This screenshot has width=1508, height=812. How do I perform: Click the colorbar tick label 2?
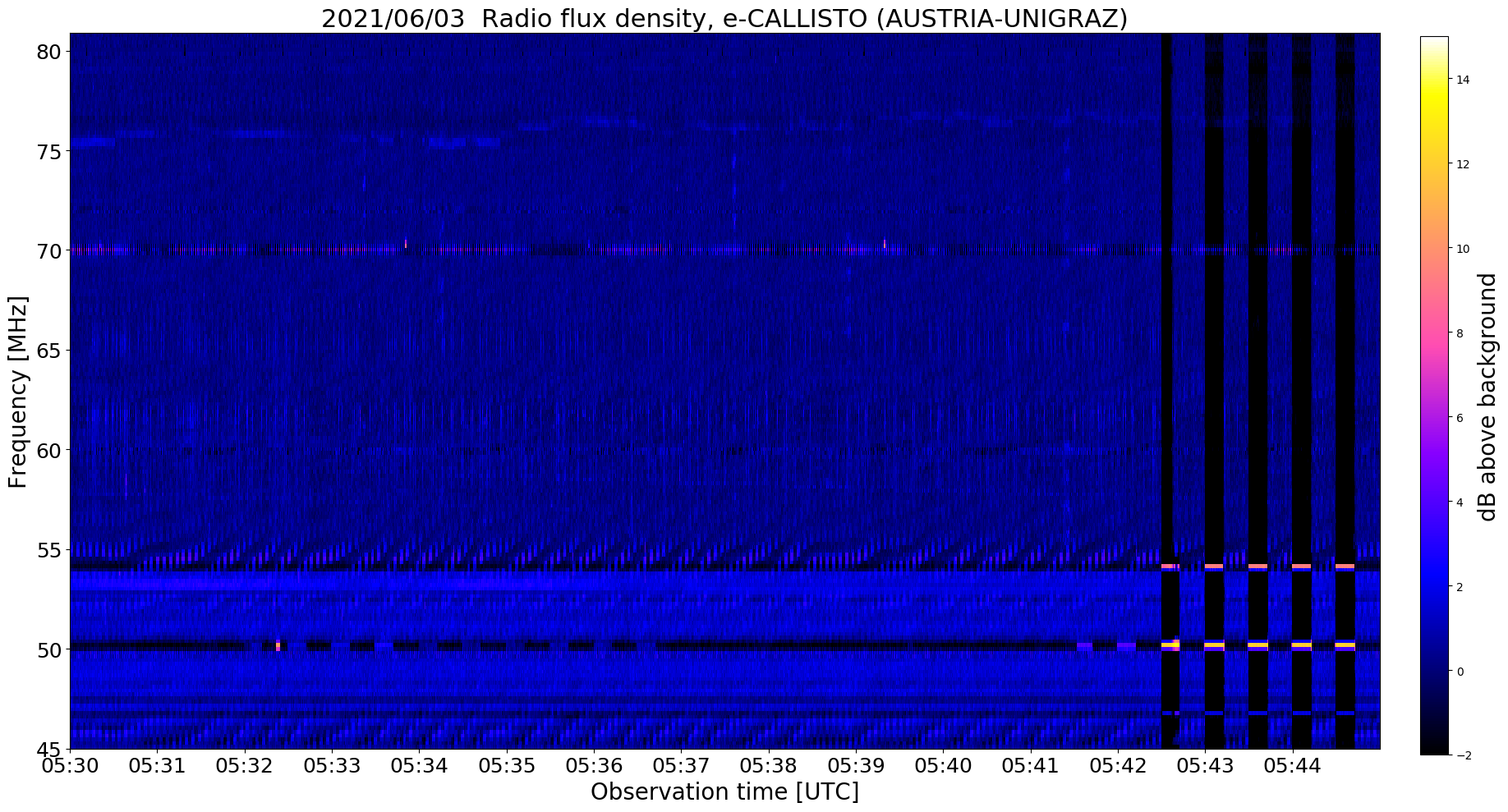1460,587
